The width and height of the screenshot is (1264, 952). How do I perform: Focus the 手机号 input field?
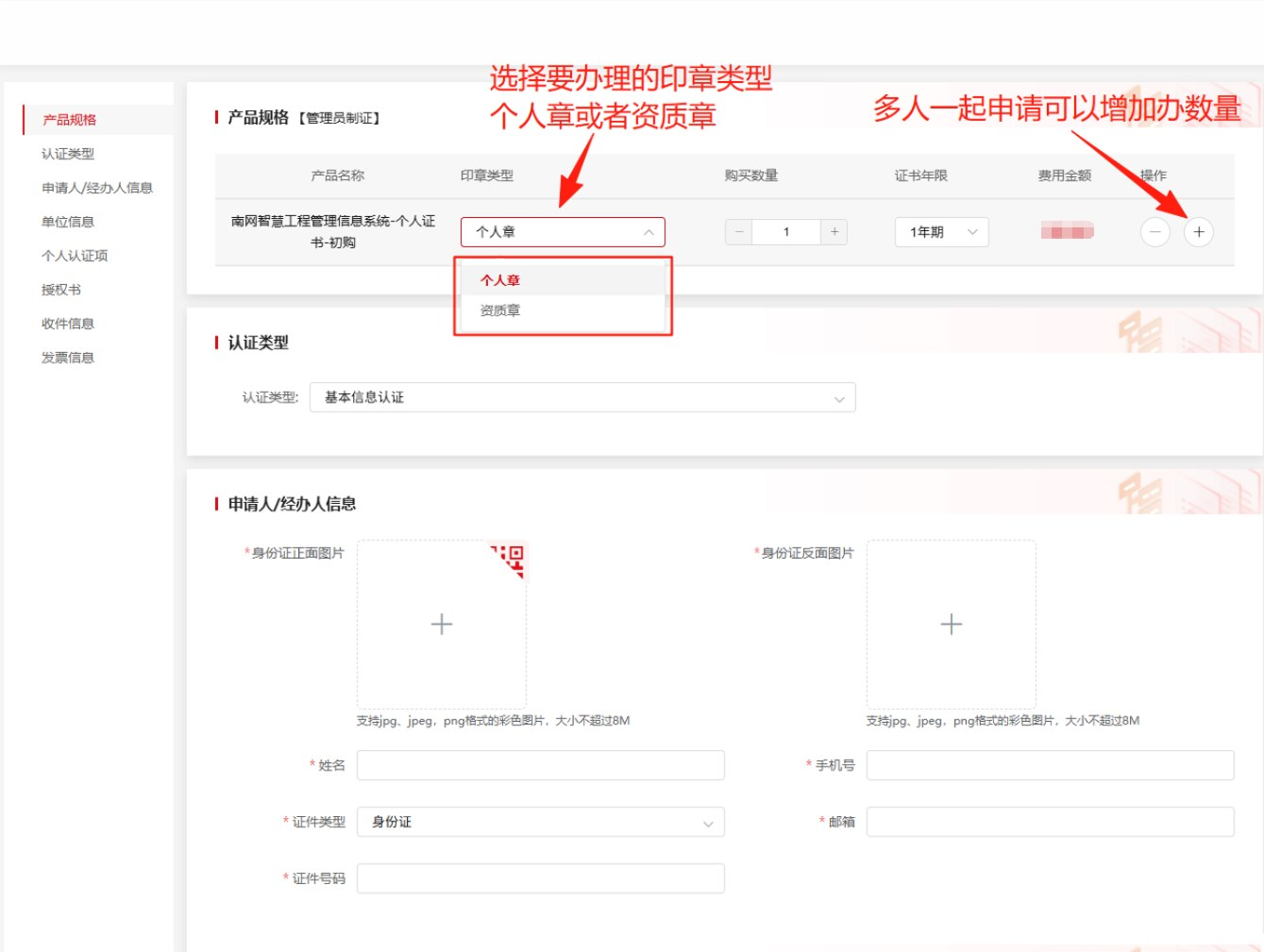(1050, 766)
